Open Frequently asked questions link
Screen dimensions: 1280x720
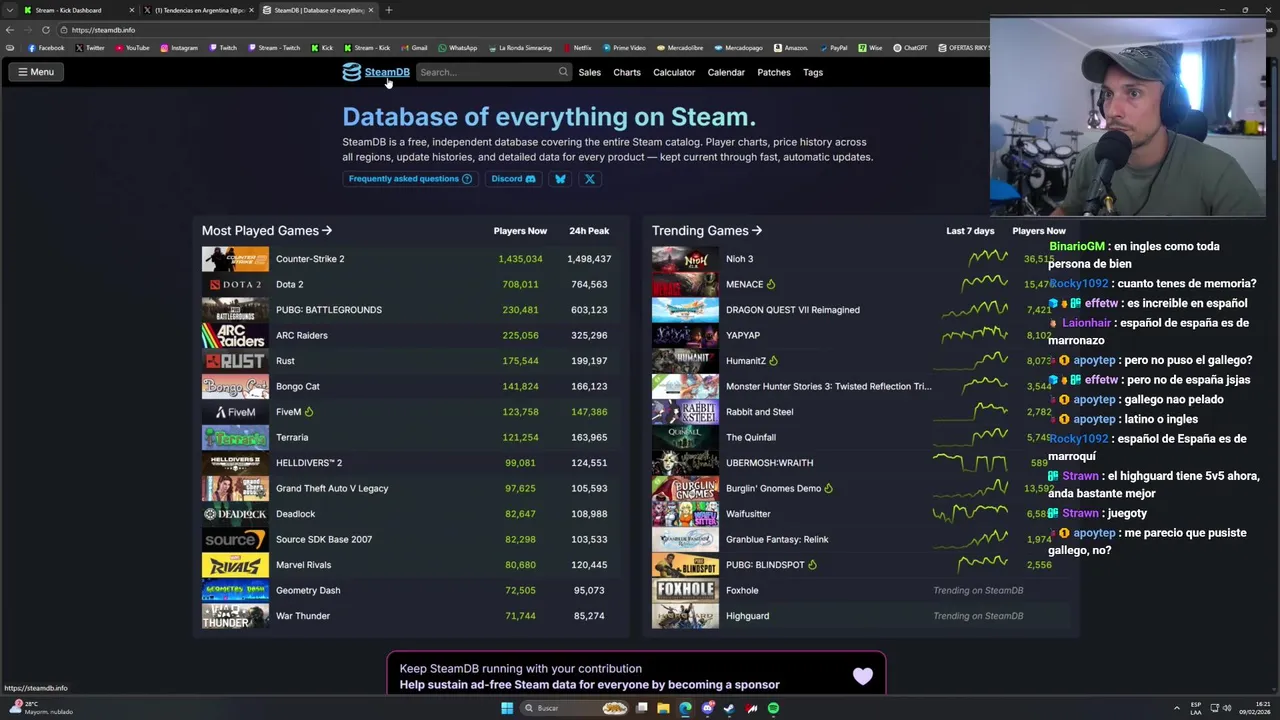click(410, 179)
